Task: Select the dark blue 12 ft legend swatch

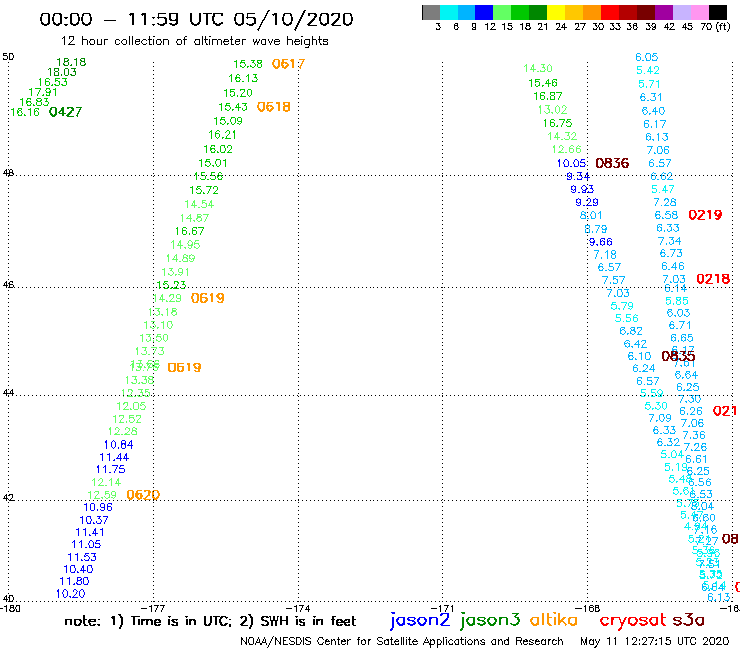Action: tap(484, 12)
